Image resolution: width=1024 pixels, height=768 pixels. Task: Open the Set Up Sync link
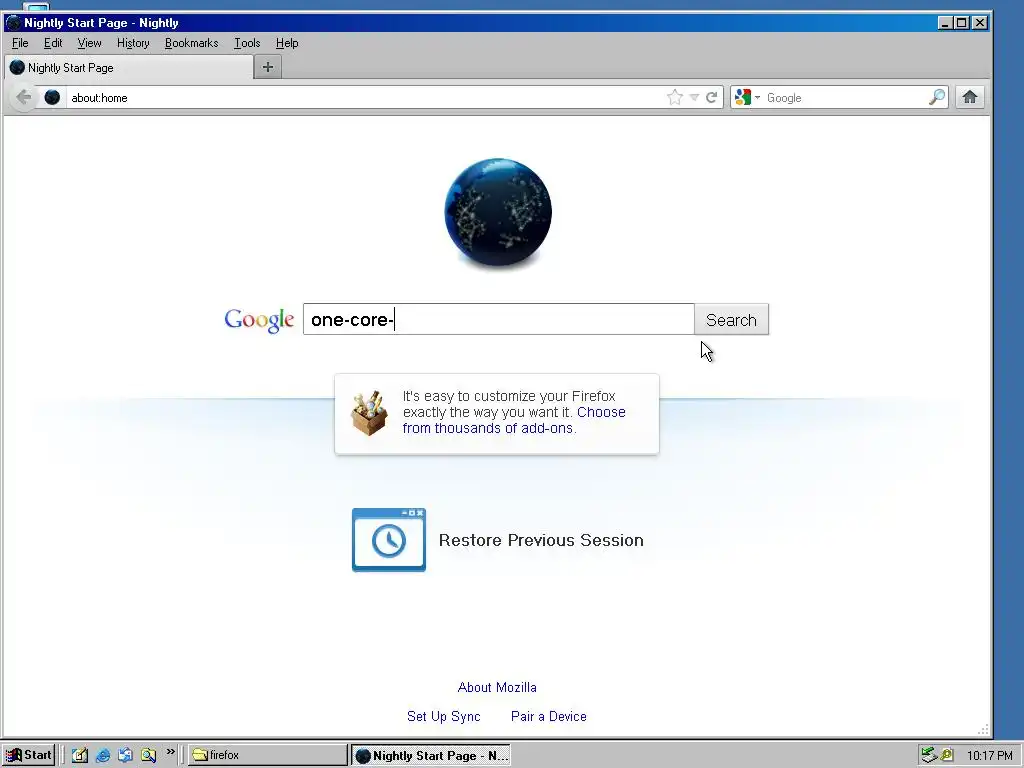click(443, 716)
